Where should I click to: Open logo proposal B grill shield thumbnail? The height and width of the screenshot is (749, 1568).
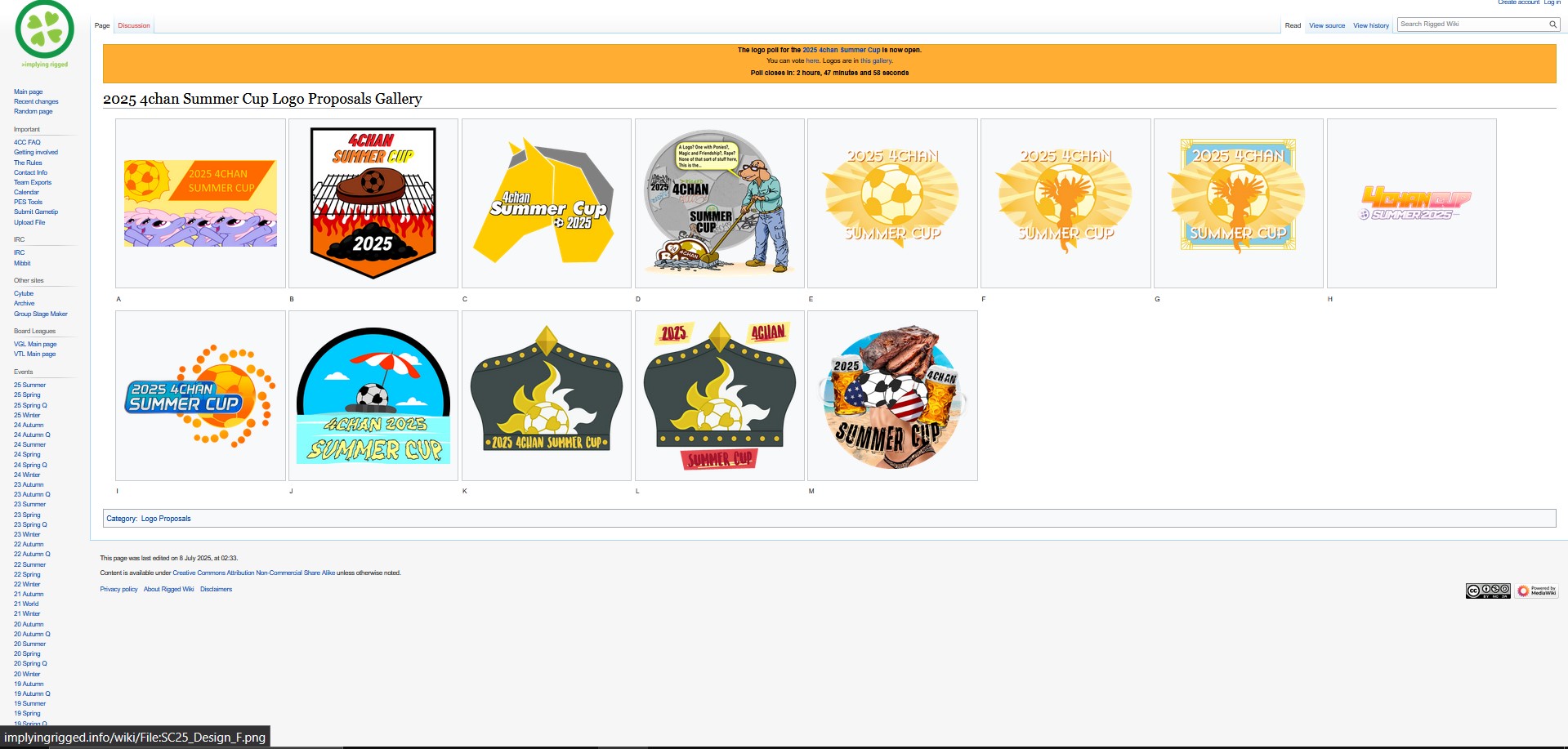[x=373, y=203]
